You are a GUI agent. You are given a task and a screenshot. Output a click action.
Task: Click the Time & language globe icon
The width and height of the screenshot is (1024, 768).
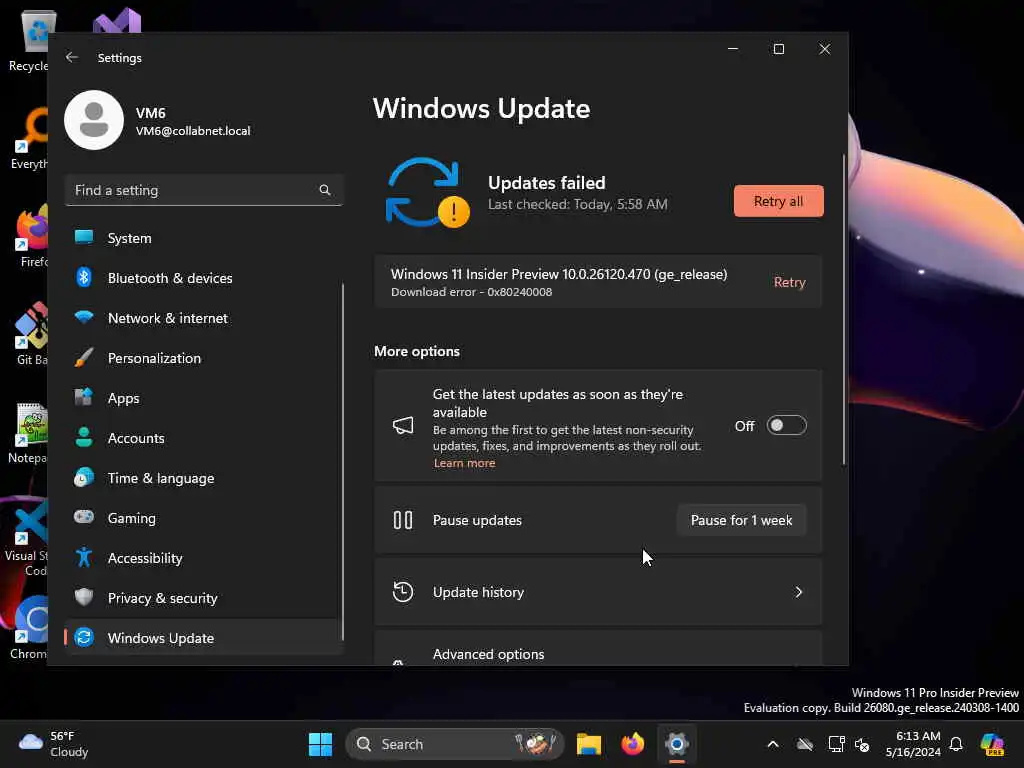coord(84,477)
